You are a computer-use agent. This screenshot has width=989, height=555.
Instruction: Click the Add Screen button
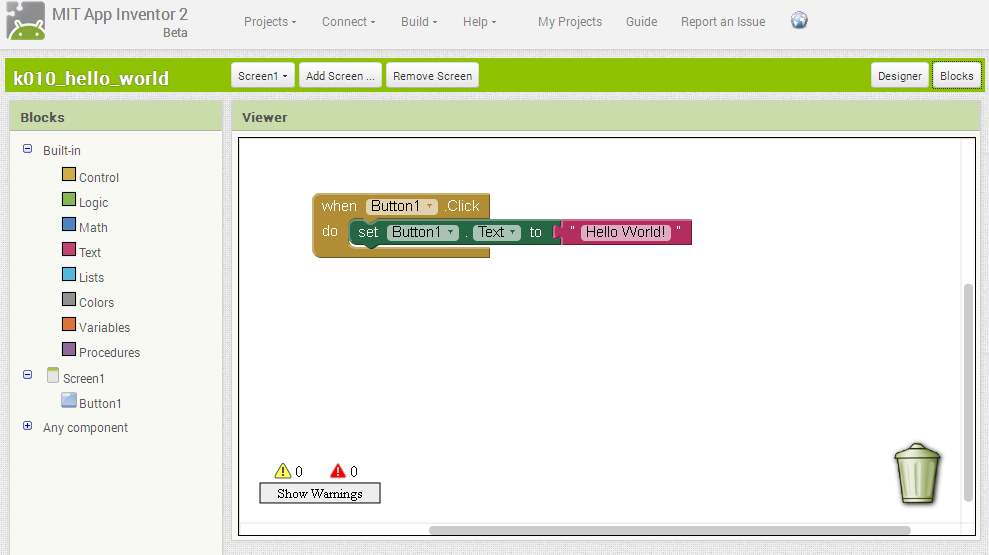click(340, 76)
